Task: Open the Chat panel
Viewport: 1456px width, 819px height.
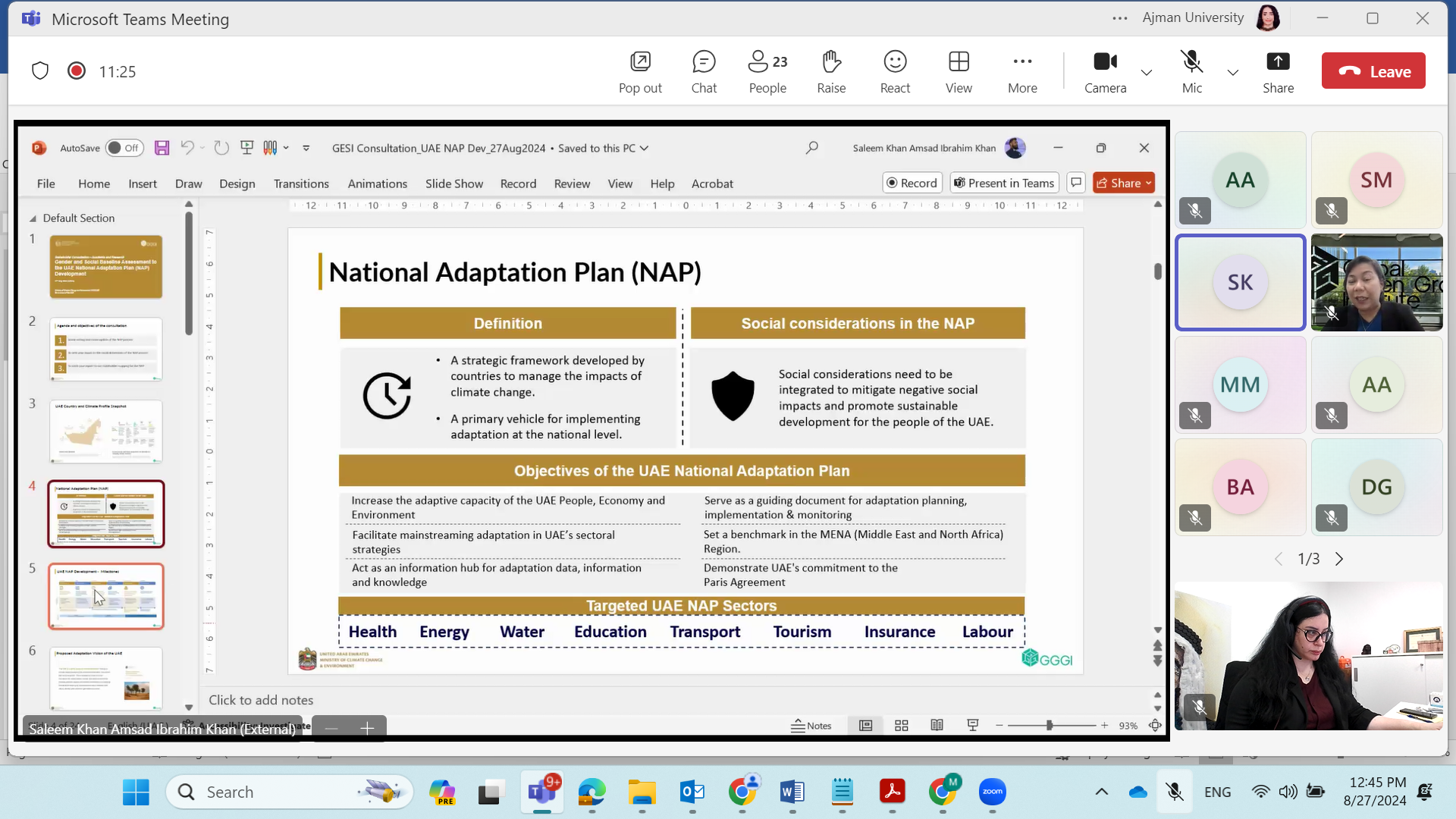Action: point(703,71)
